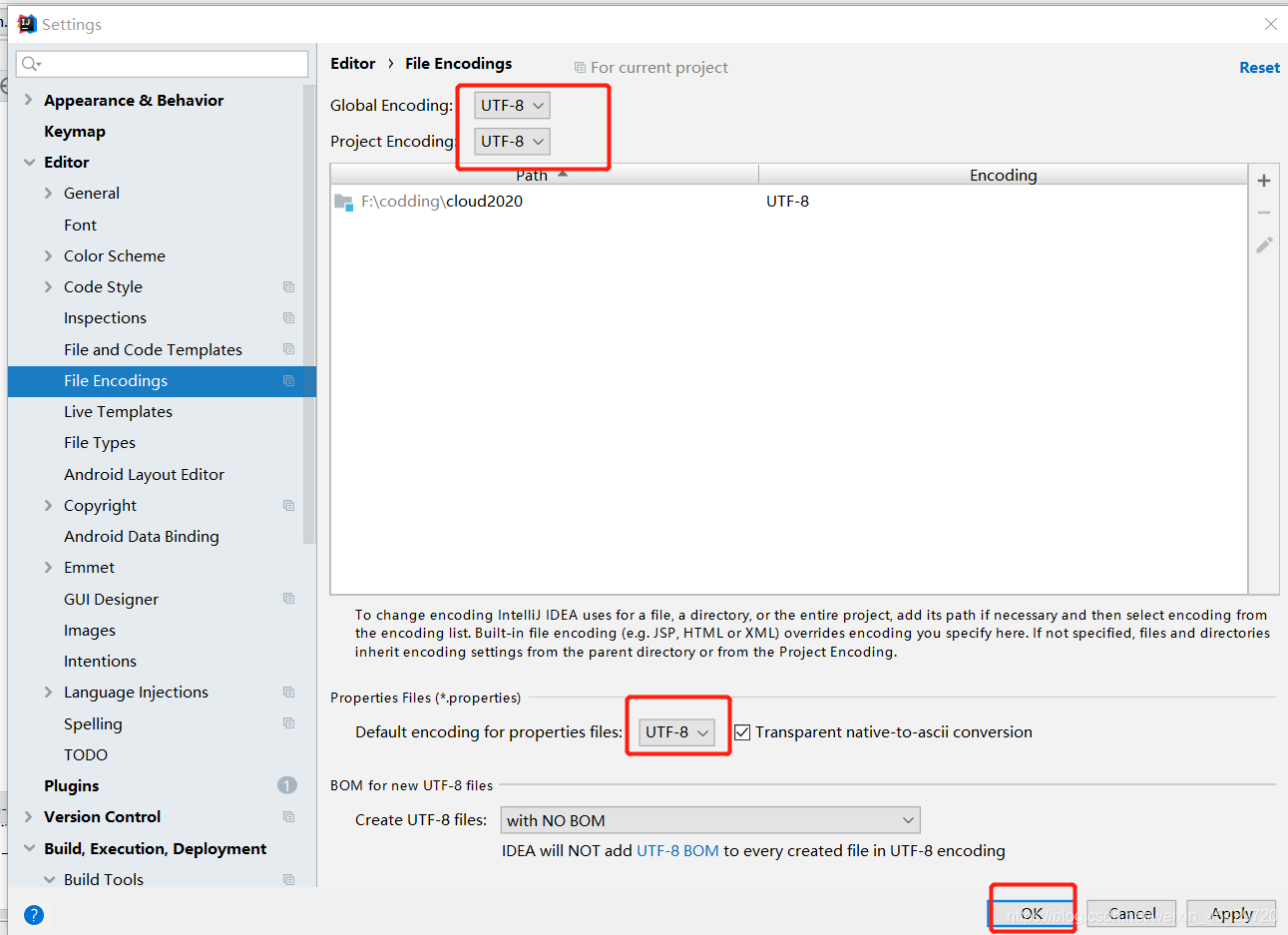The height and width of the screenshot is (935, 1288).
Task: Open the Project Encoding dropdown
Action: tap(512, 142)
